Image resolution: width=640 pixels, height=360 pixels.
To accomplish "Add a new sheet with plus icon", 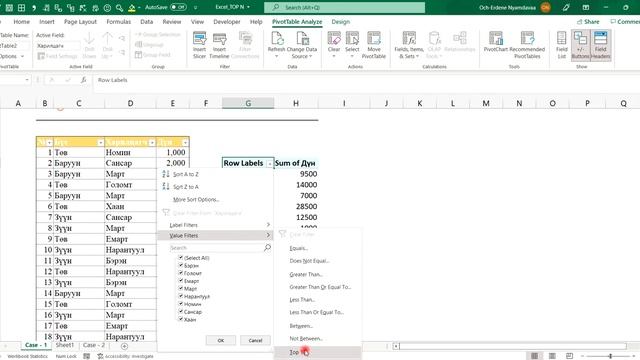I will point(124,346).
